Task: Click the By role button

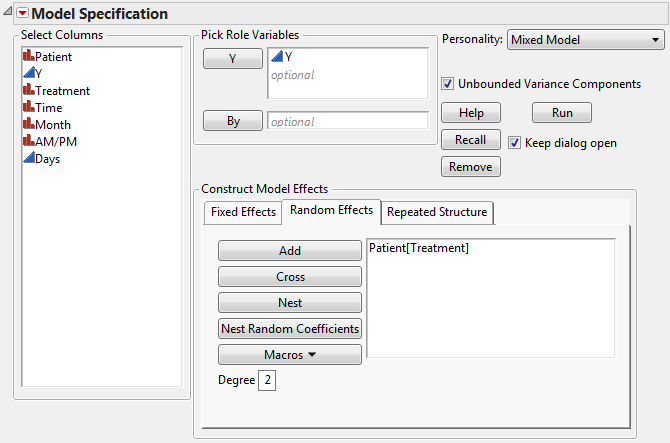Action: 233,122
